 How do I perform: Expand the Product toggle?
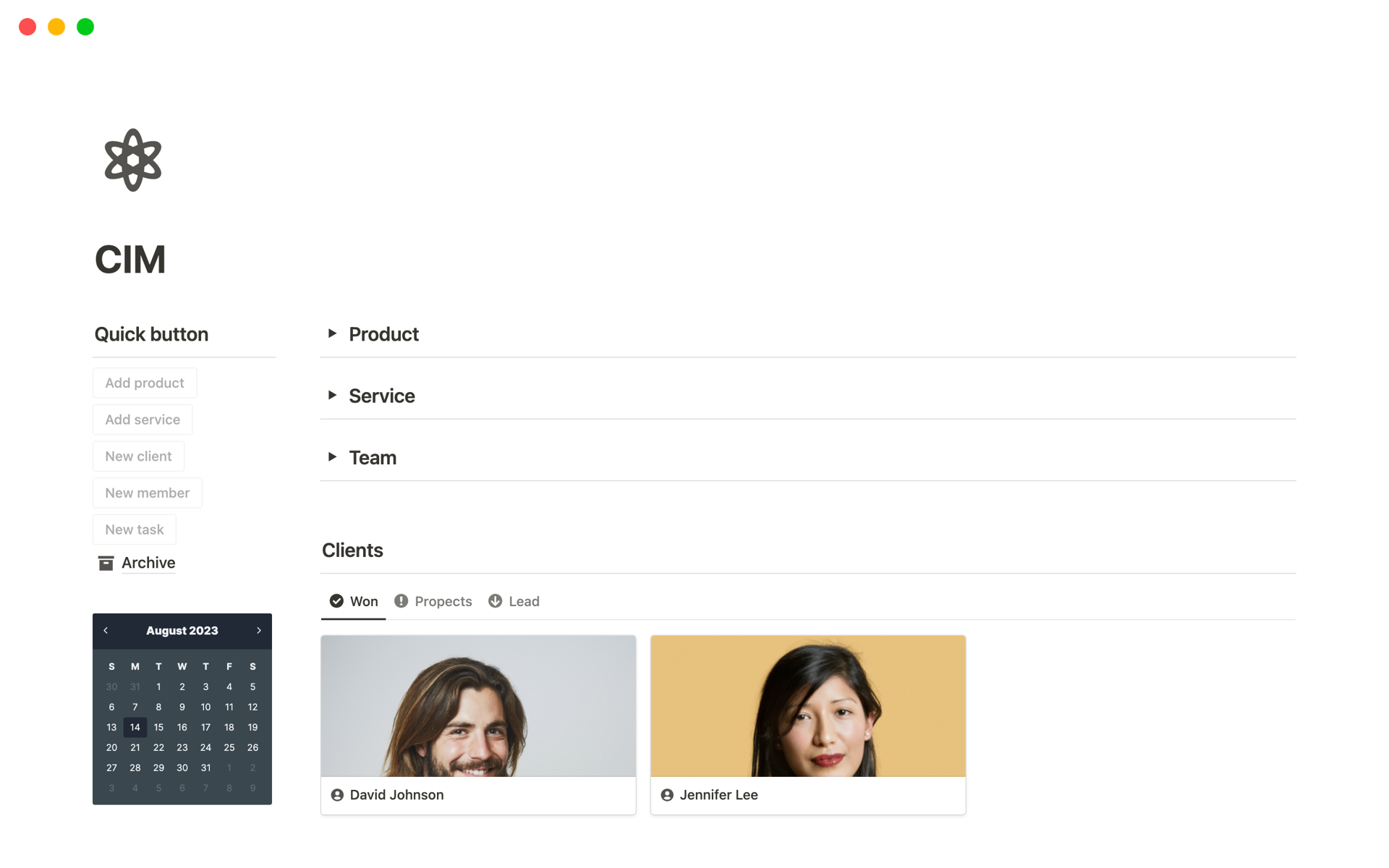332,333
